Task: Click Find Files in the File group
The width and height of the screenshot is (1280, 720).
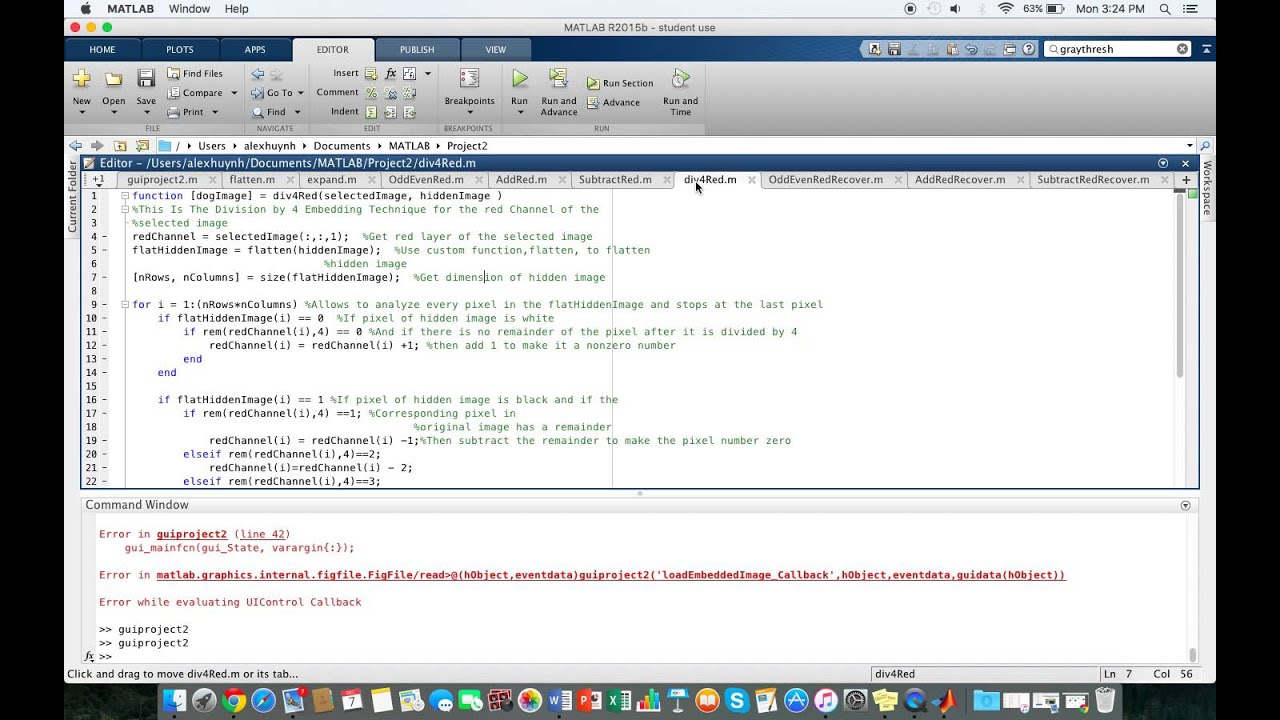Action: pyautogui.click(x=195, y=73)
